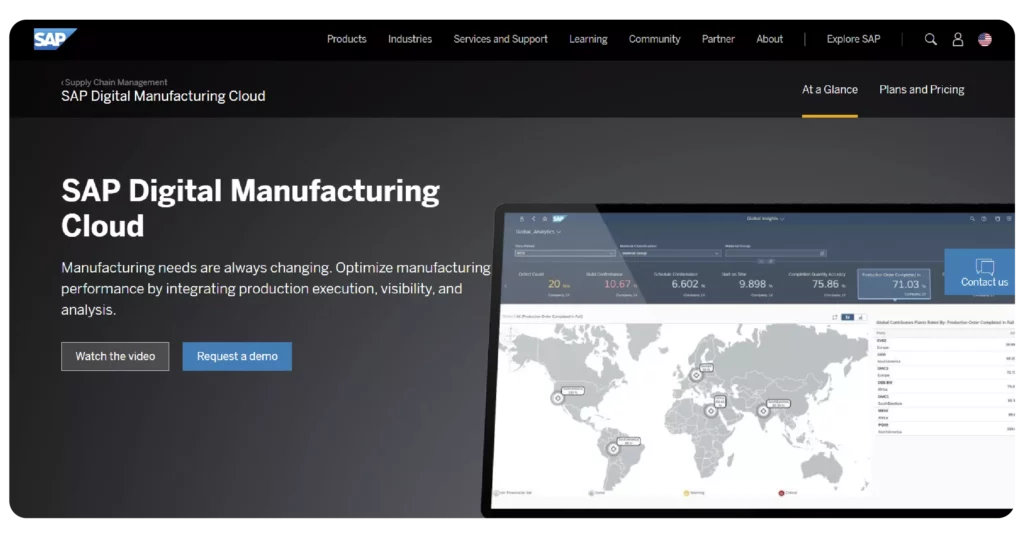1024x538 pixels.
Task: Click the Request a demo button
Action: [237, 356]
